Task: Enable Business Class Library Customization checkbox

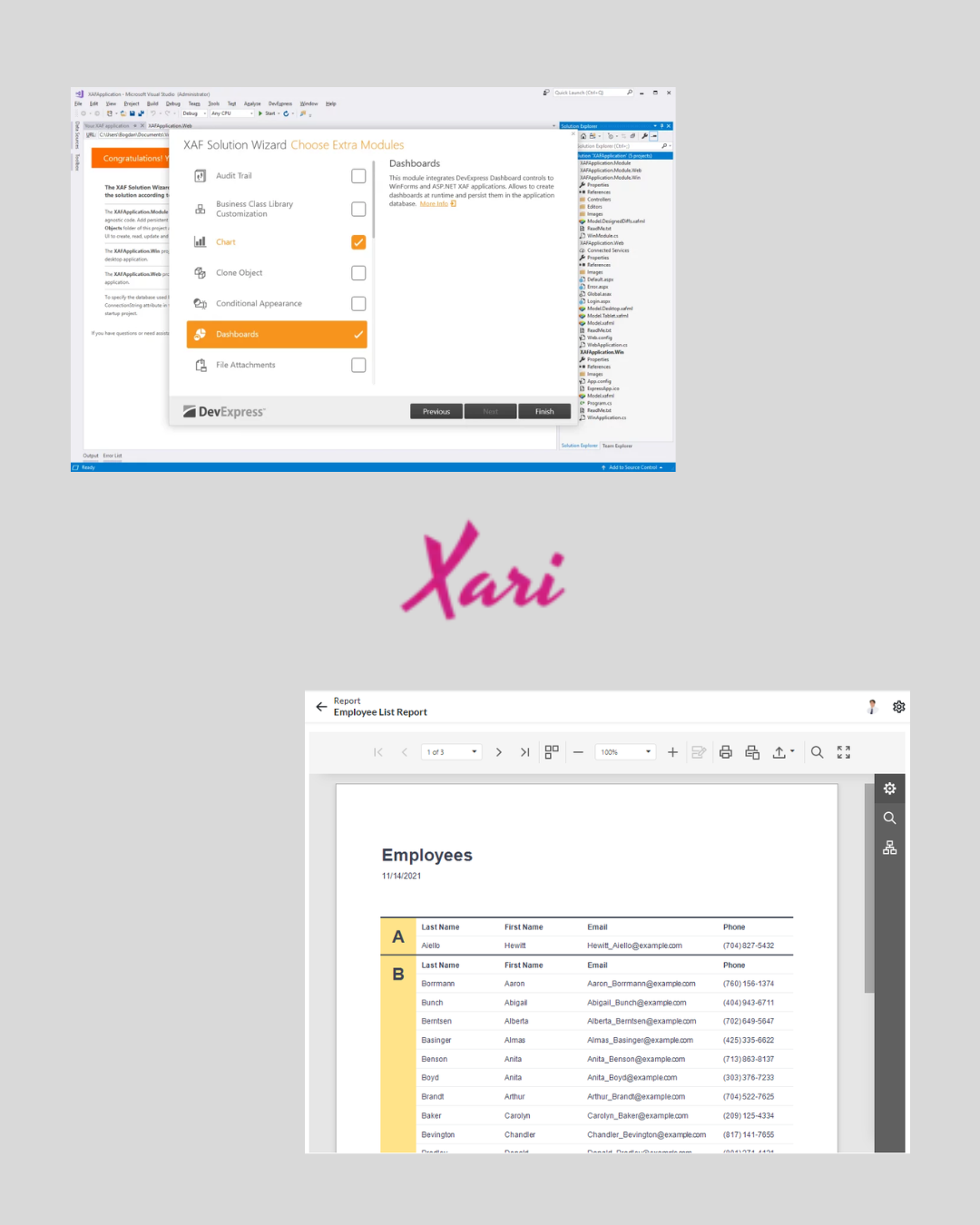Action: pos(358,209)
